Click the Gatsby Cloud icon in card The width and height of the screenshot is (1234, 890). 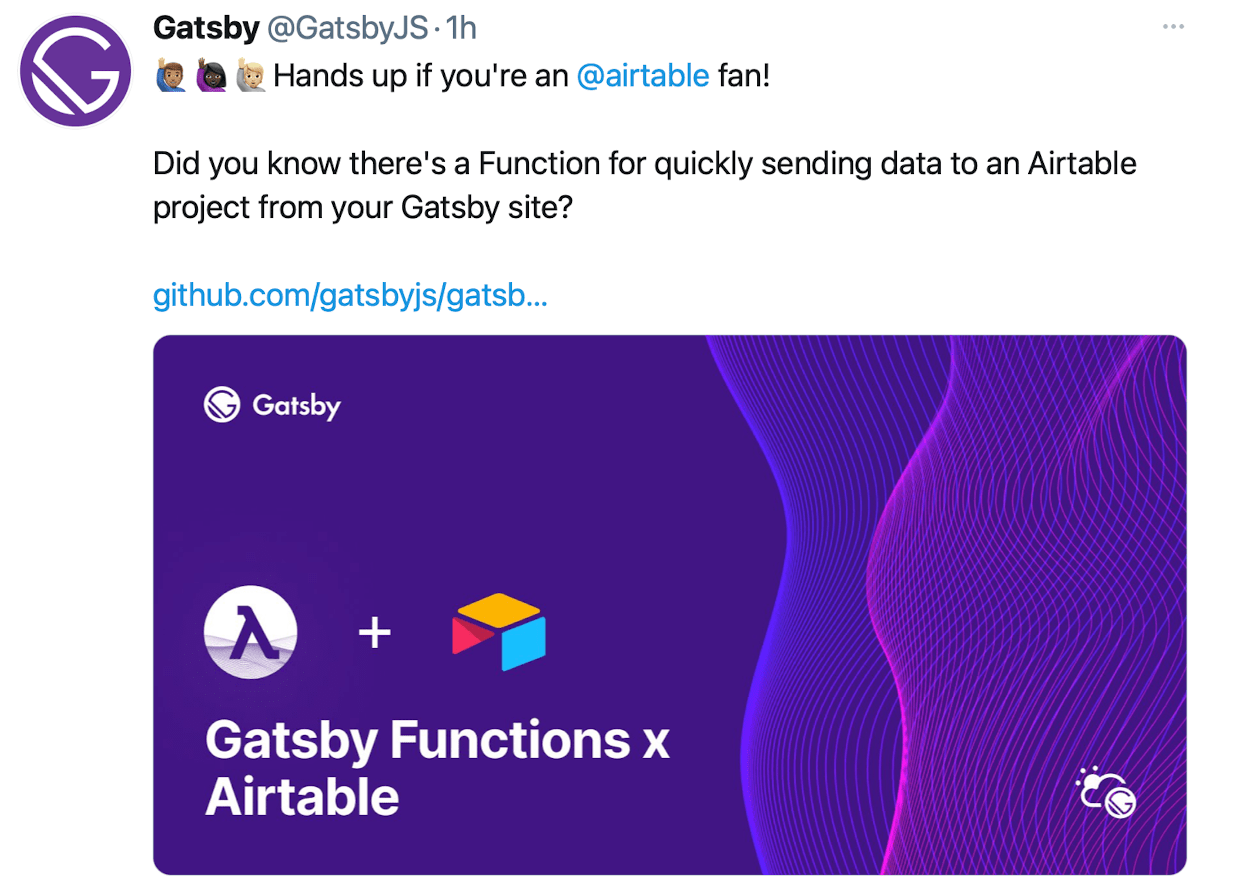coord(1105,793)
